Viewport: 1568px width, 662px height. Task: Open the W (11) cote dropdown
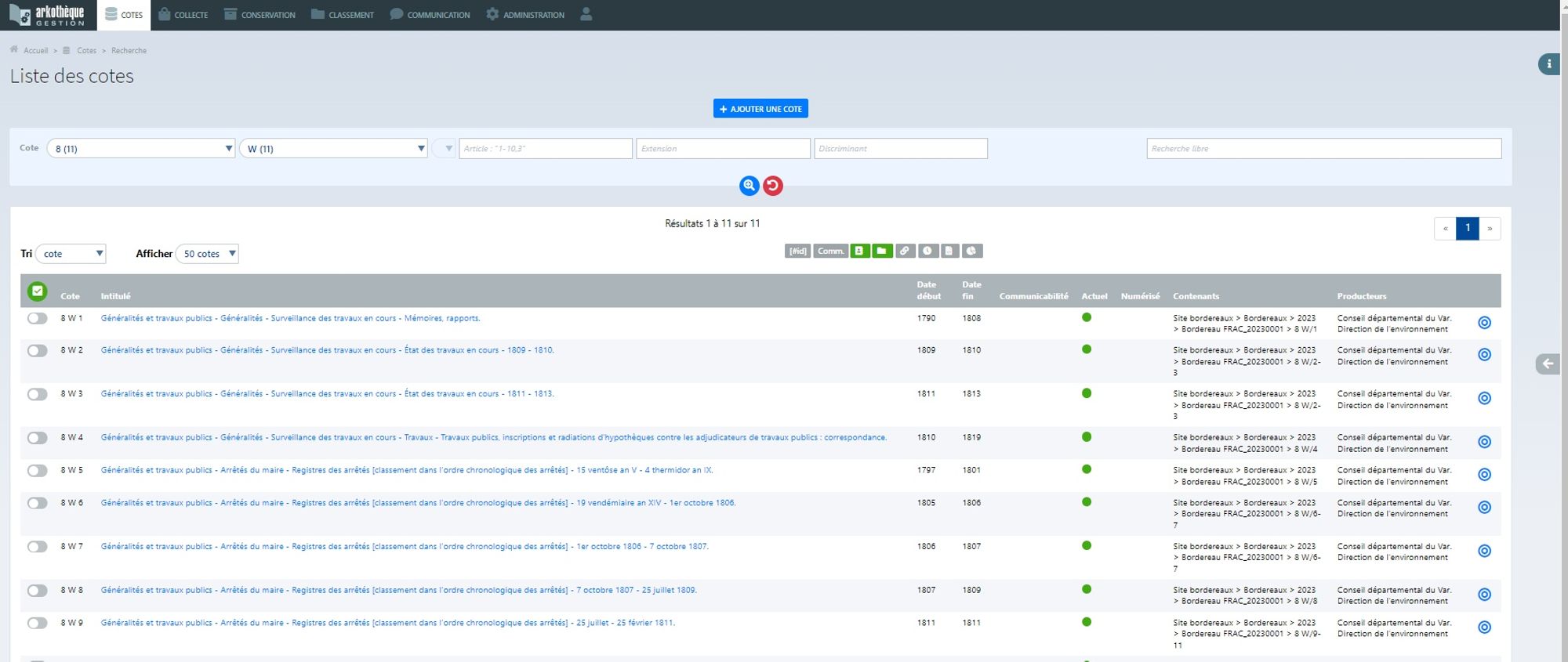[x=334, y=149]
